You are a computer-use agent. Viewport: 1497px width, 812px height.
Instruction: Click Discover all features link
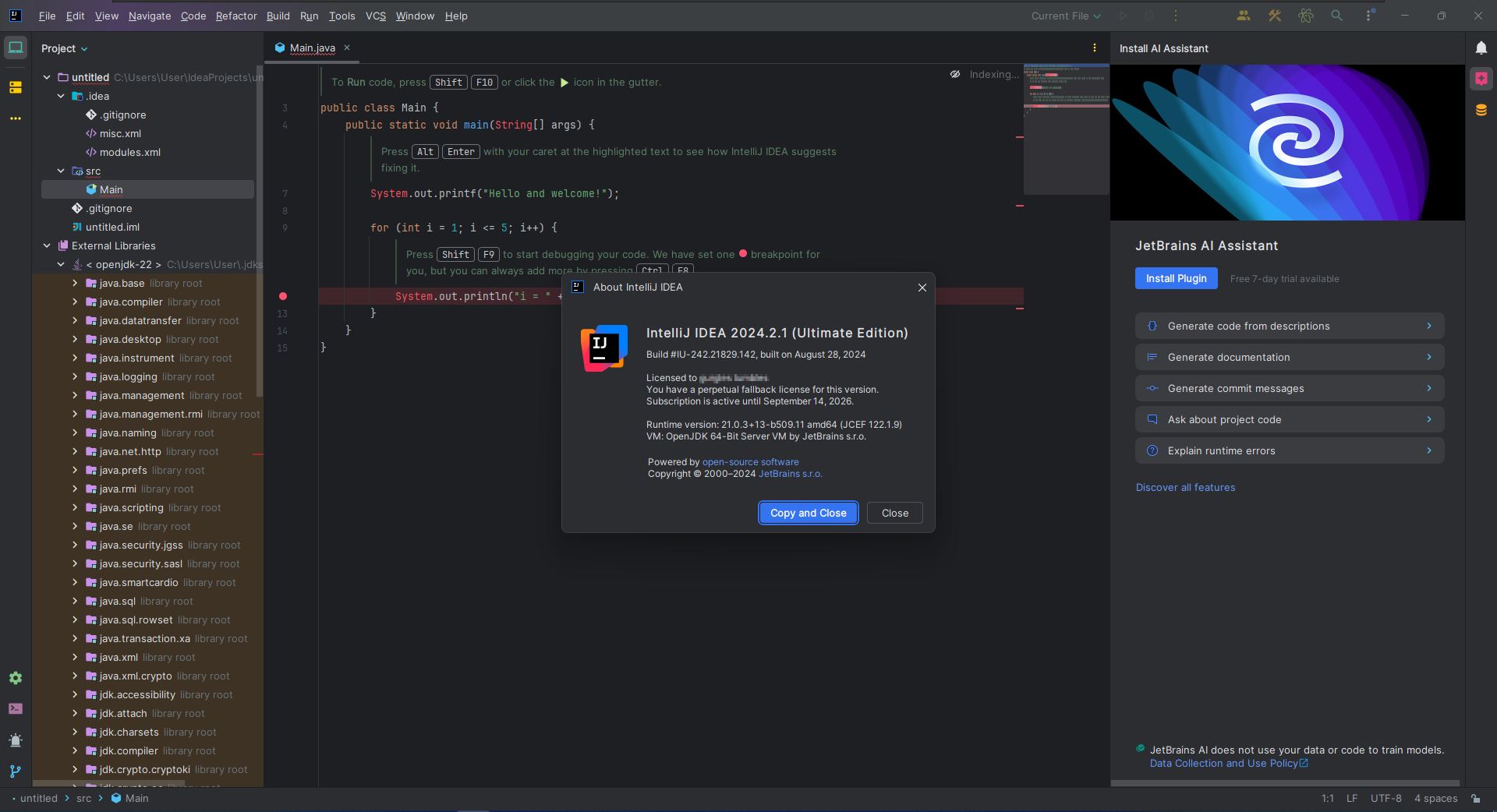[1185, 487]
